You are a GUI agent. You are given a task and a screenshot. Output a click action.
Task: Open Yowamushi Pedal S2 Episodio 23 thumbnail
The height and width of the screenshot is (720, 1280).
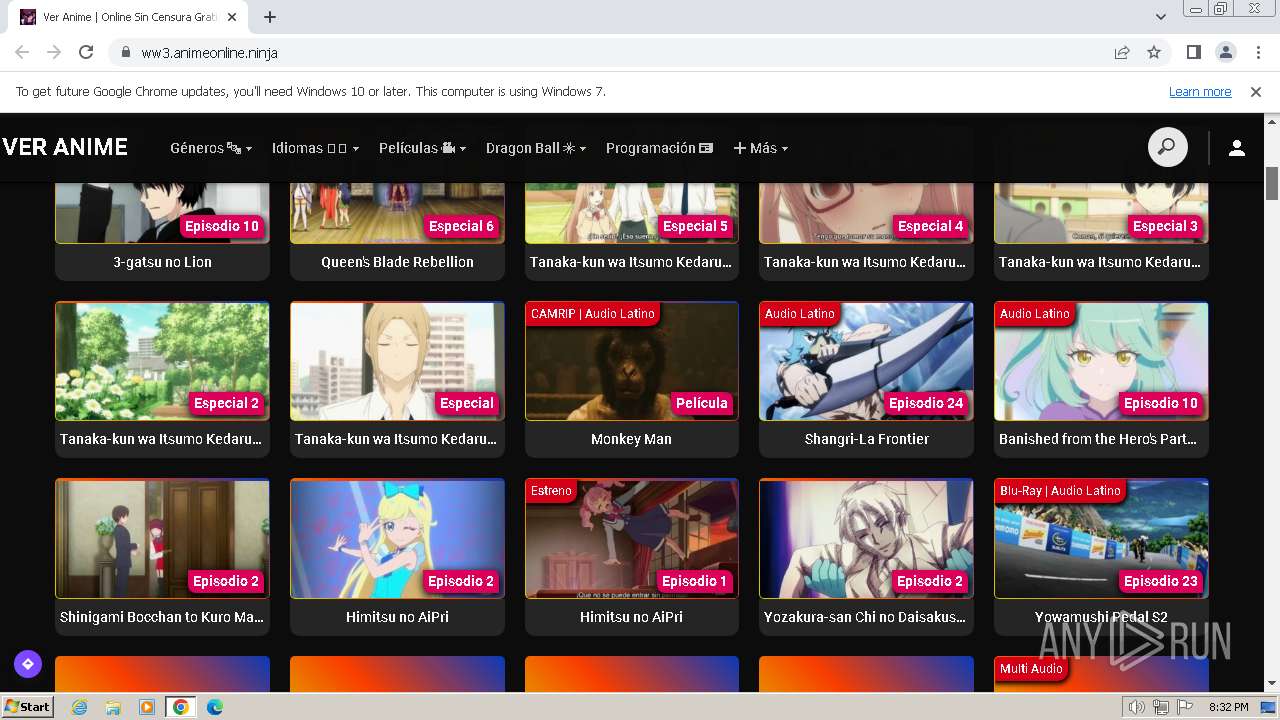[1101, 538]
